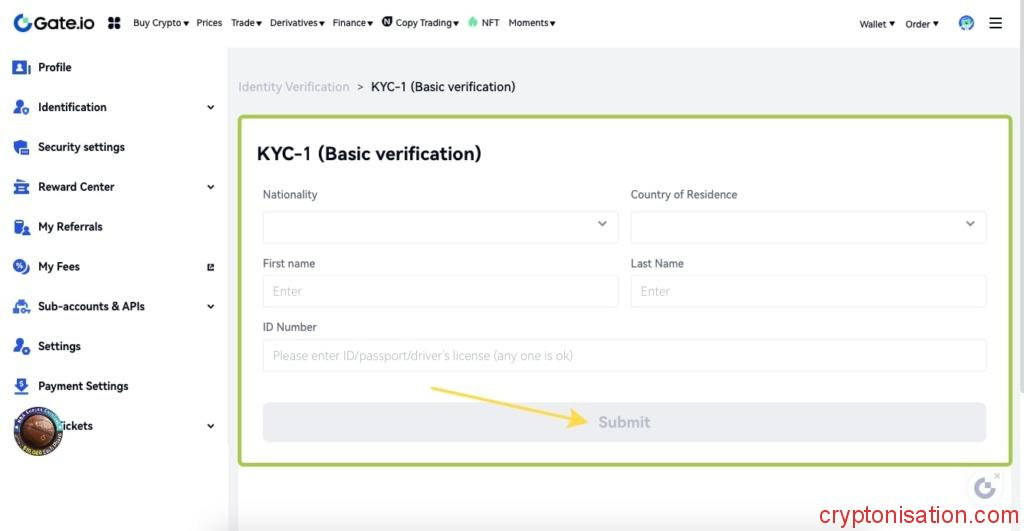Open the hamburger menu icon
The image size is (1024, 531).
[995, 23]
